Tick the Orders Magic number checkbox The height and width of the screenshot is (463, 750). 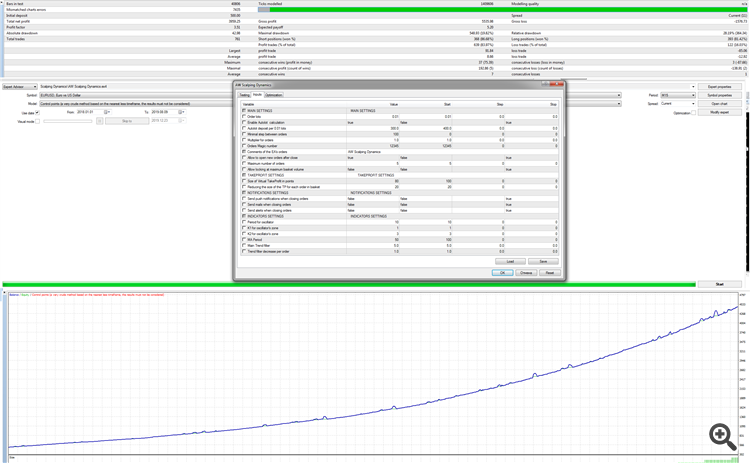pos(244,146)
